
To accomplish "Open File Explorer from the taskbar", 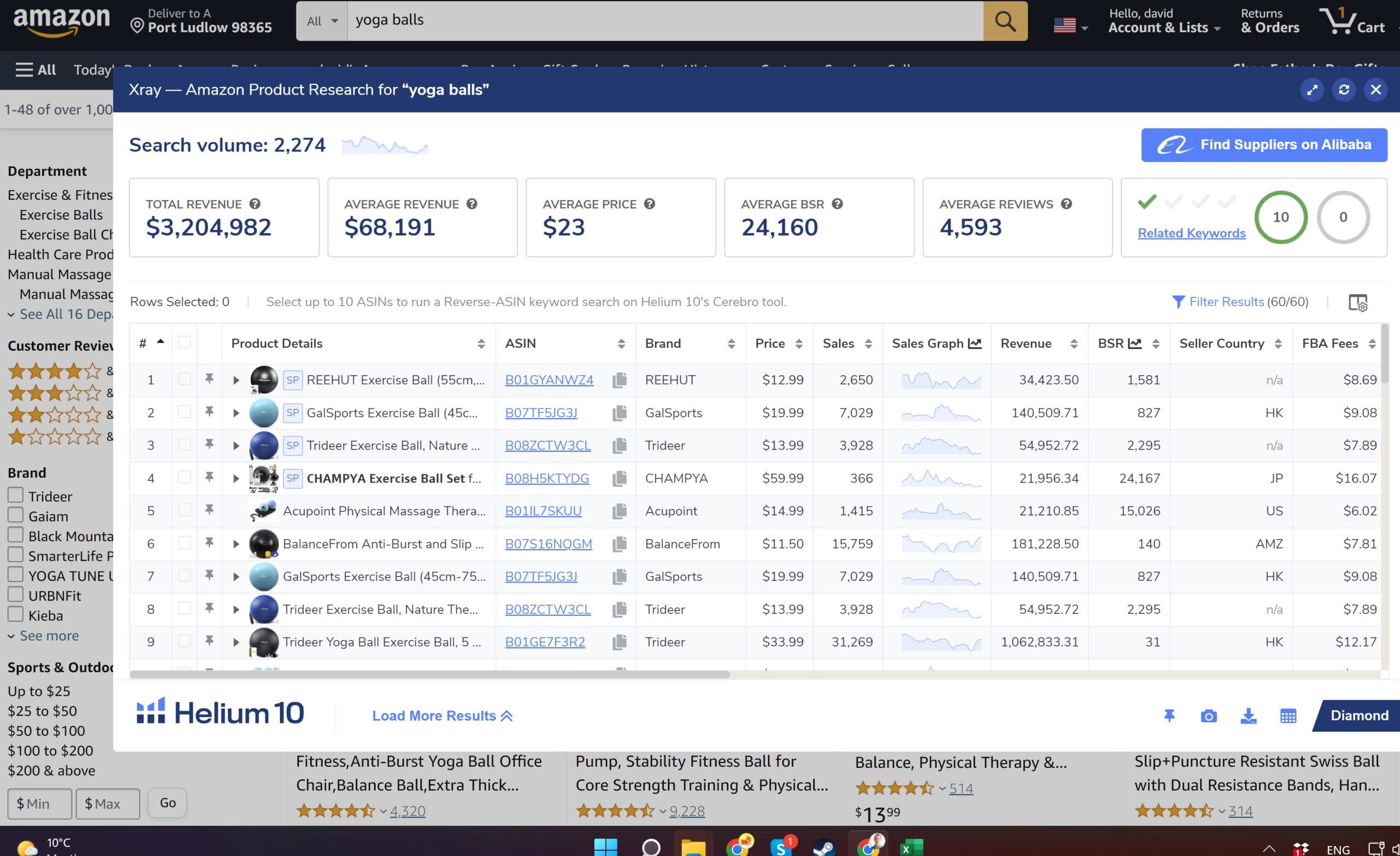I will coord(692,847).
